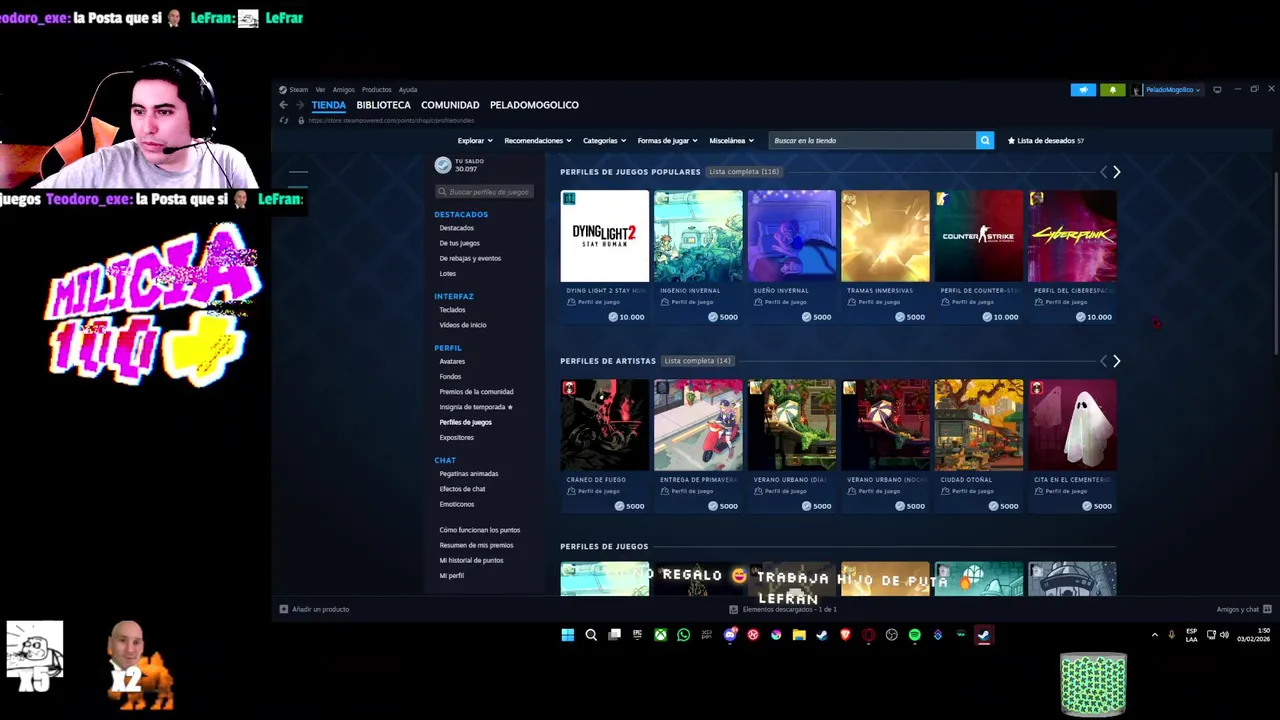Open File Explorer from taskbar
Image resolution: width=1280 pixels, height=720 pixels.
tap(799, 635)
